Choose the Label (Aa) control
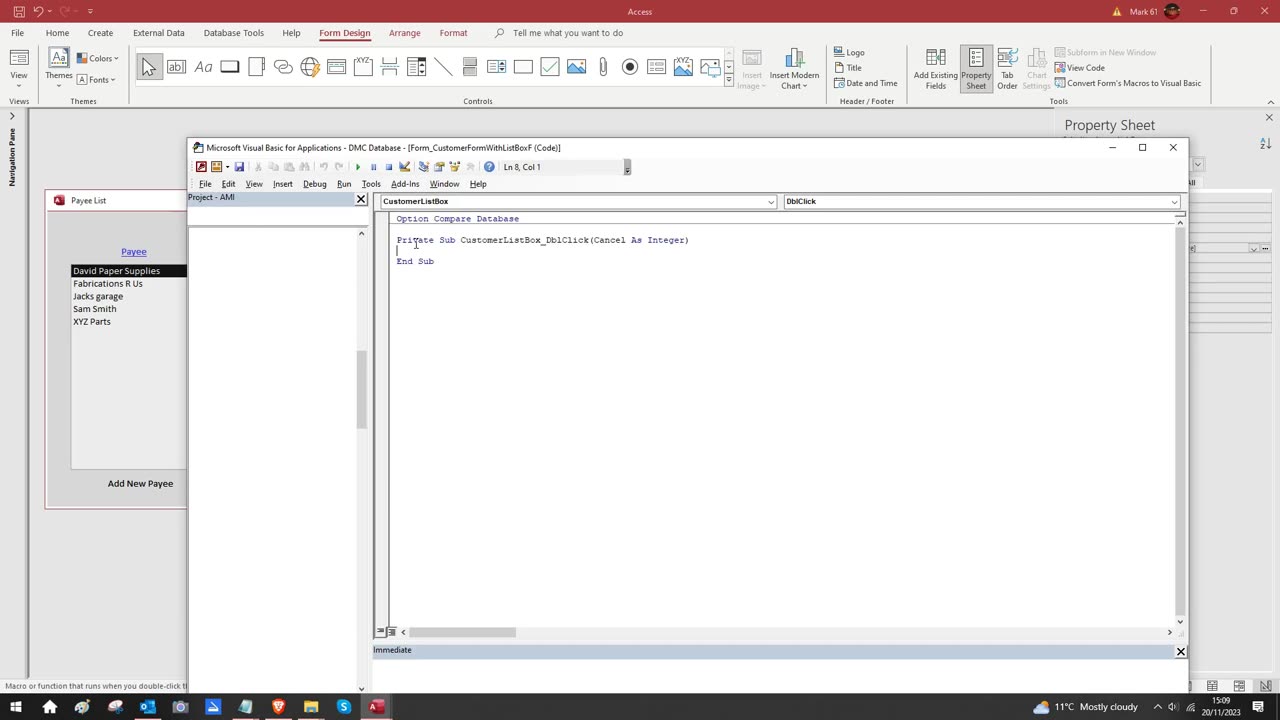The width and height of the screenshot is (1280, 720). (x=203, y=67)
